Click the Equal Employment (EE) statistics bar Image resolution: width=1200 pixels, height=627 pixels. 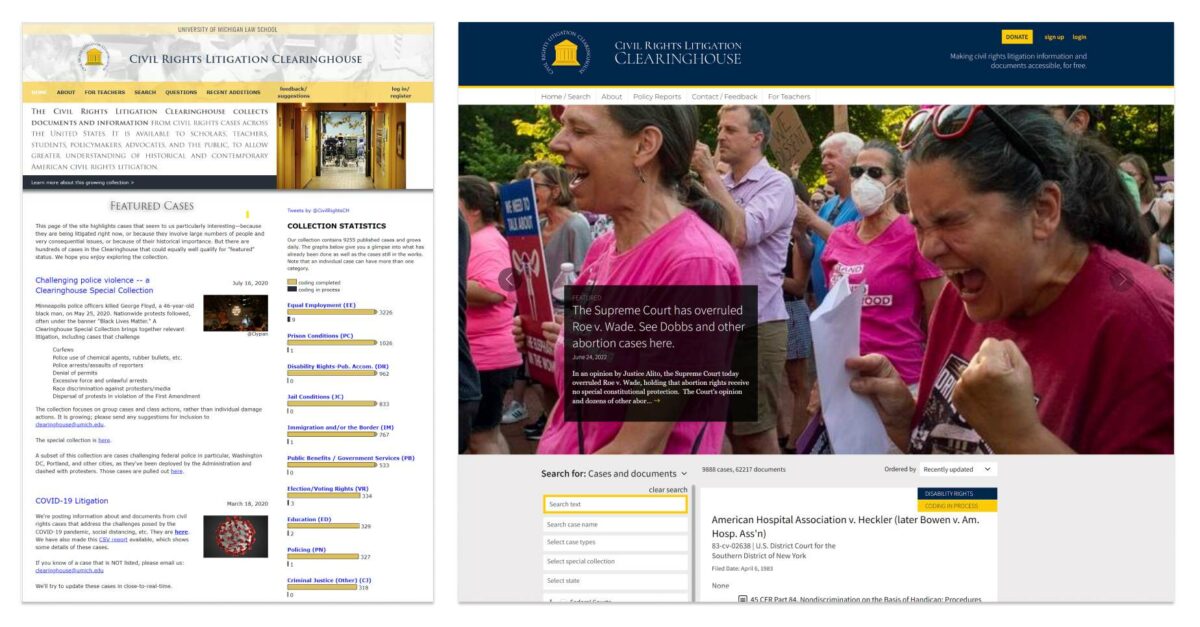(332, 312)
